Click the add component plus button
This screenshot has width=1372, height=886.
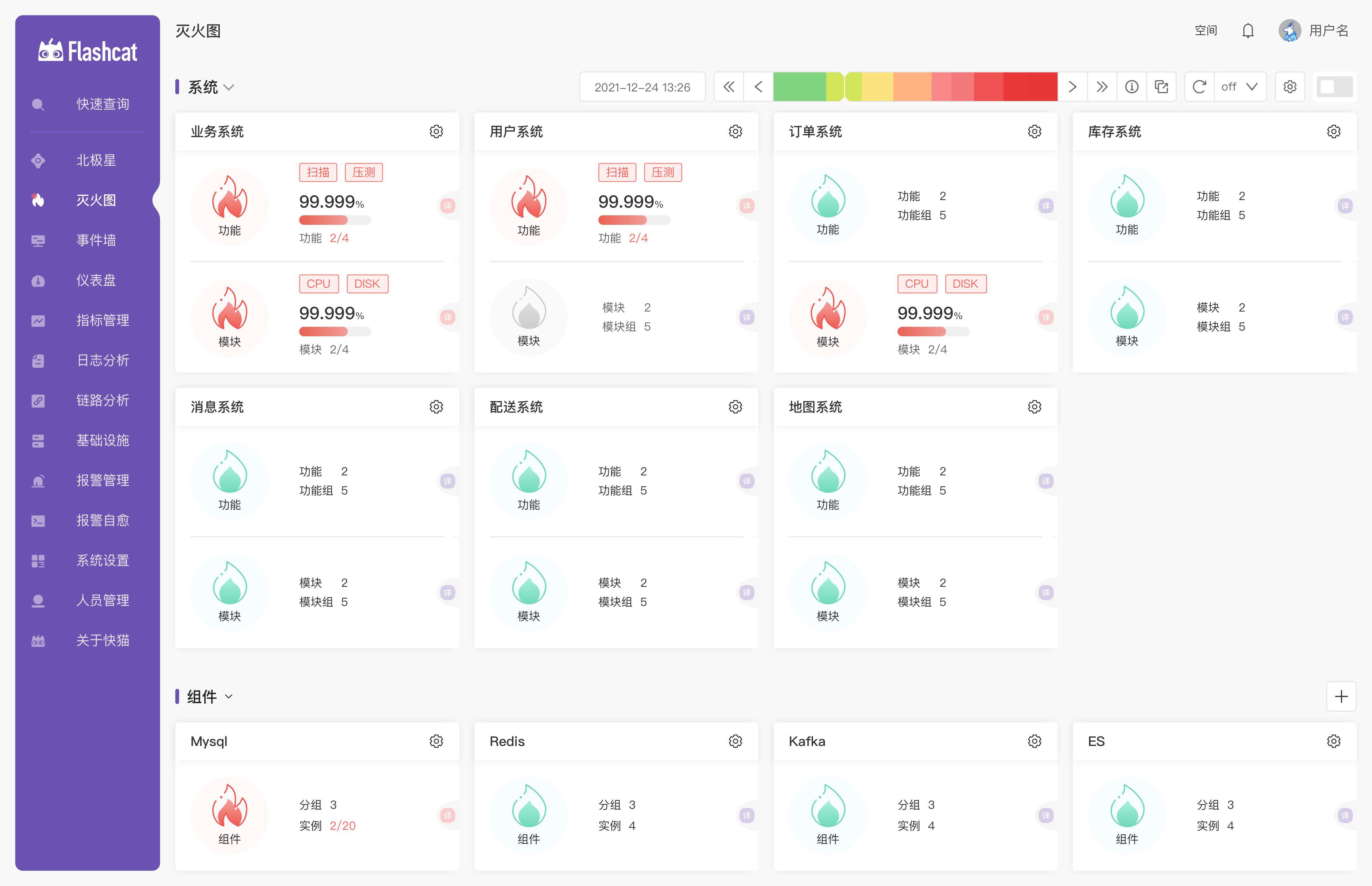(1341, 696)
